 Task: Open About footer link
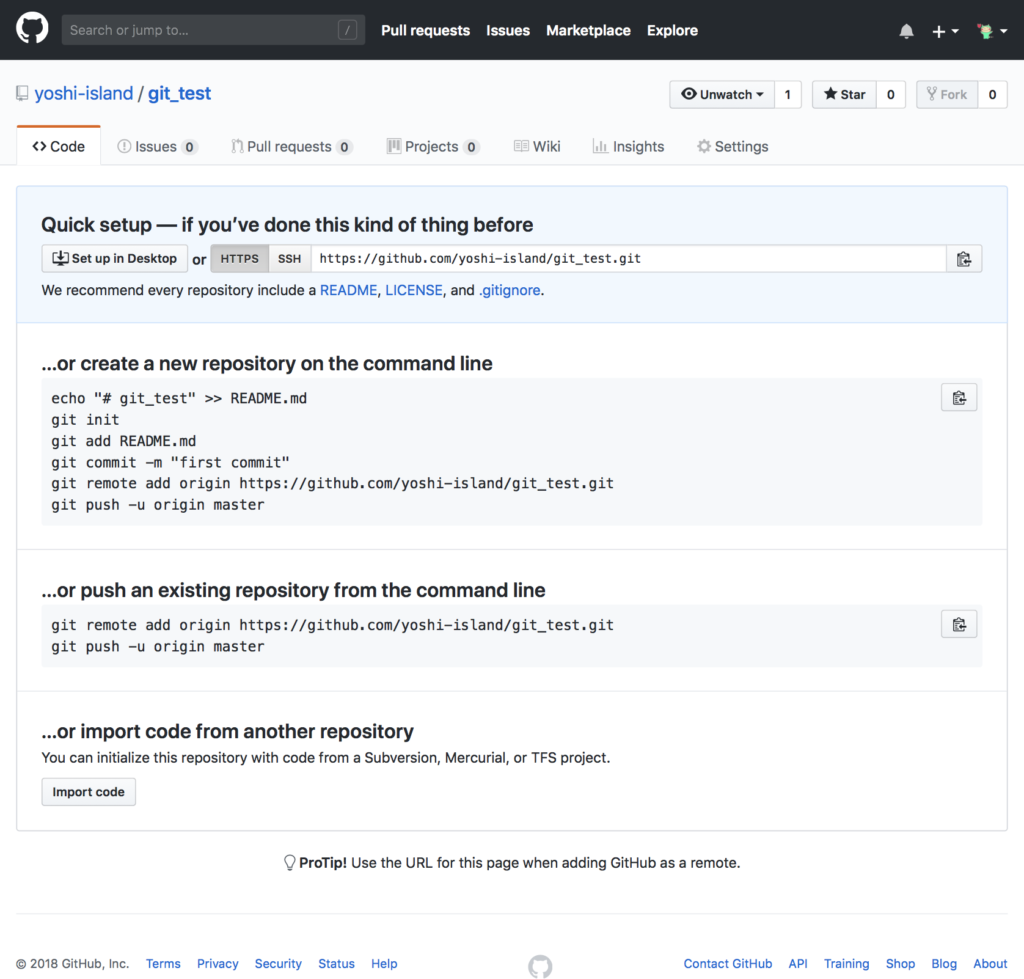990,963
